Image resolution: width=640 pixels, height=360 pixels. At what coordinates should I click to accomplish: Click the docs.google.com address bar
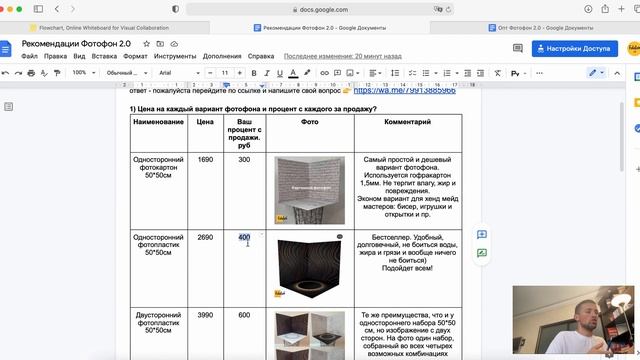pyautogui.click(x=320, y=9)
